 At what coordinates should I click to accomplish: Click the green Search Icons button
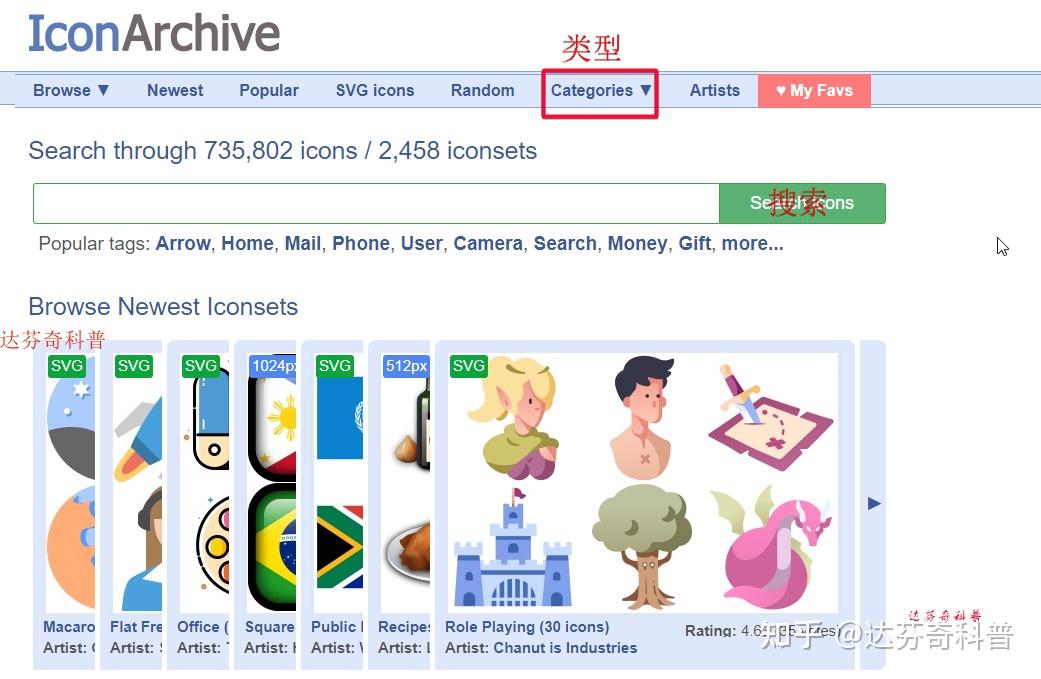point(802,203)
